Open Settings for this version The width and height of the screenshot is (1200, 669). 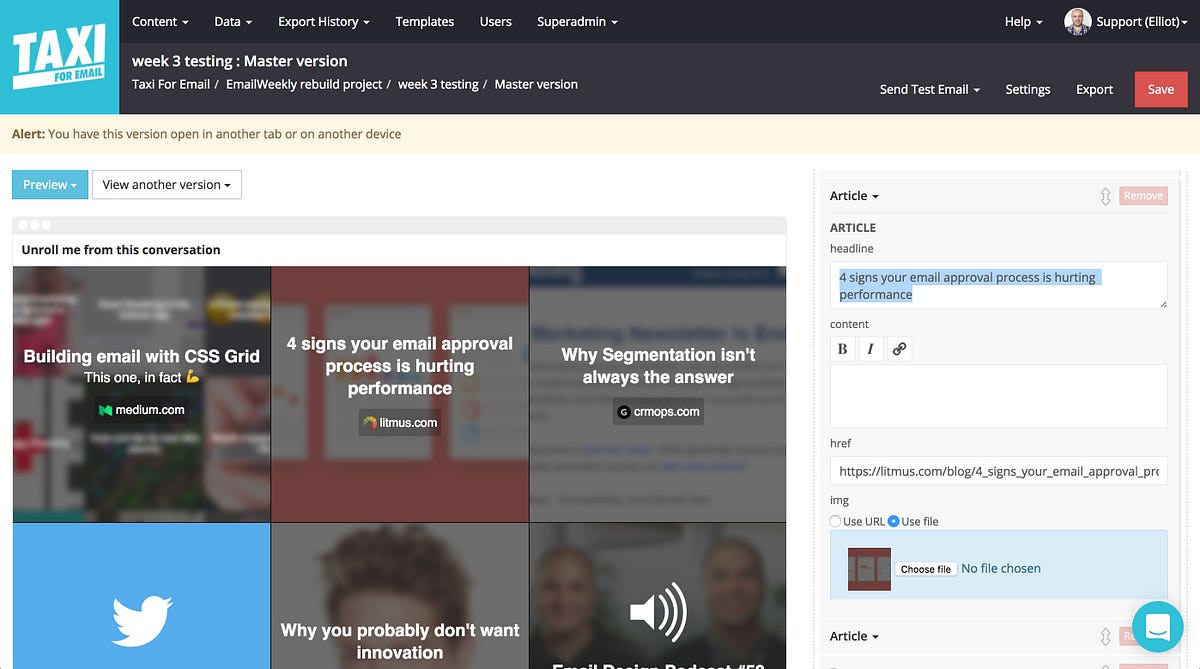1028,89
